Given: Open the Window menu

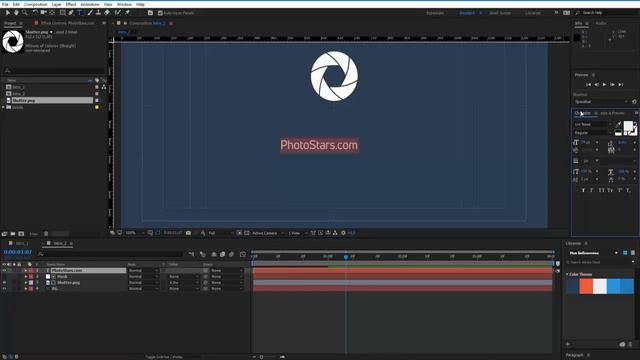Looking at the screenshot, I should (x=124, y=4).
